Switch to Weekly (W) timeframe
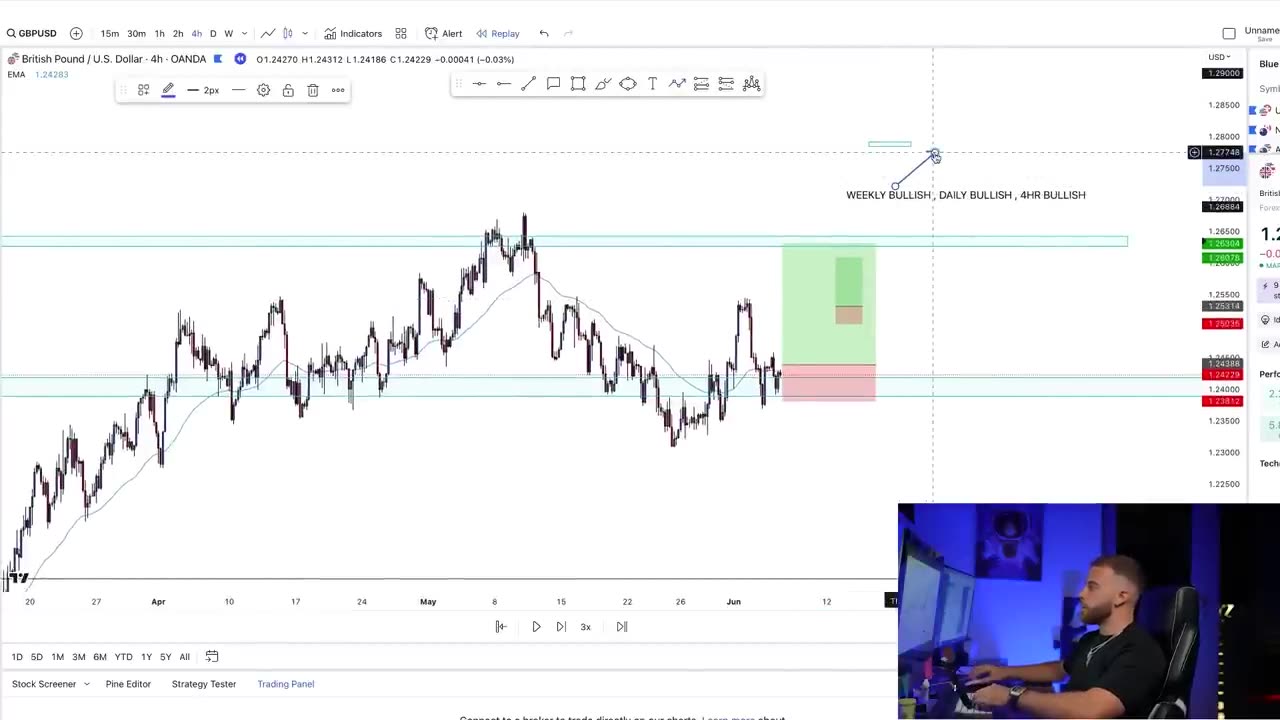This screenshot has width=1280, height=720. coord(228,33)
